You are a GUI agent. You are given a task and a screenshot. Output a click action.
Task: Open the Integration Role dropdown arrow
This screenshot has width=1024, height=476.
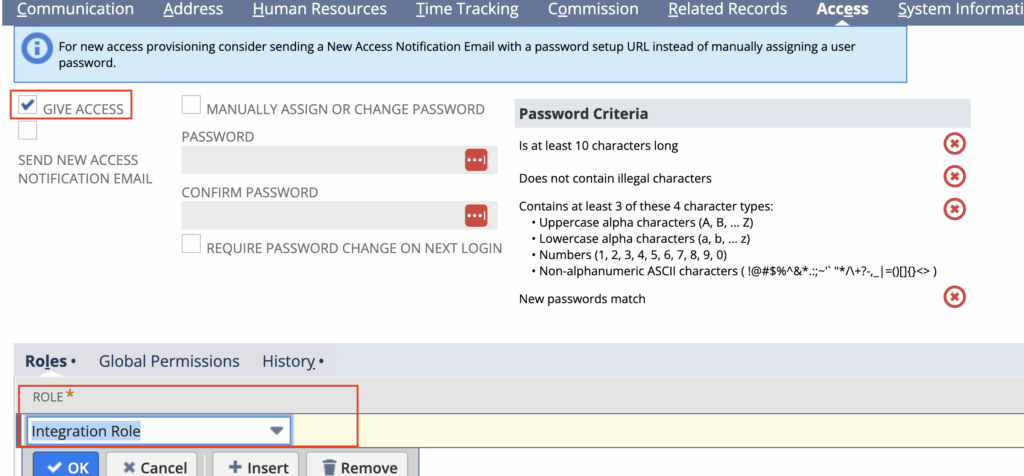(277, 431)
